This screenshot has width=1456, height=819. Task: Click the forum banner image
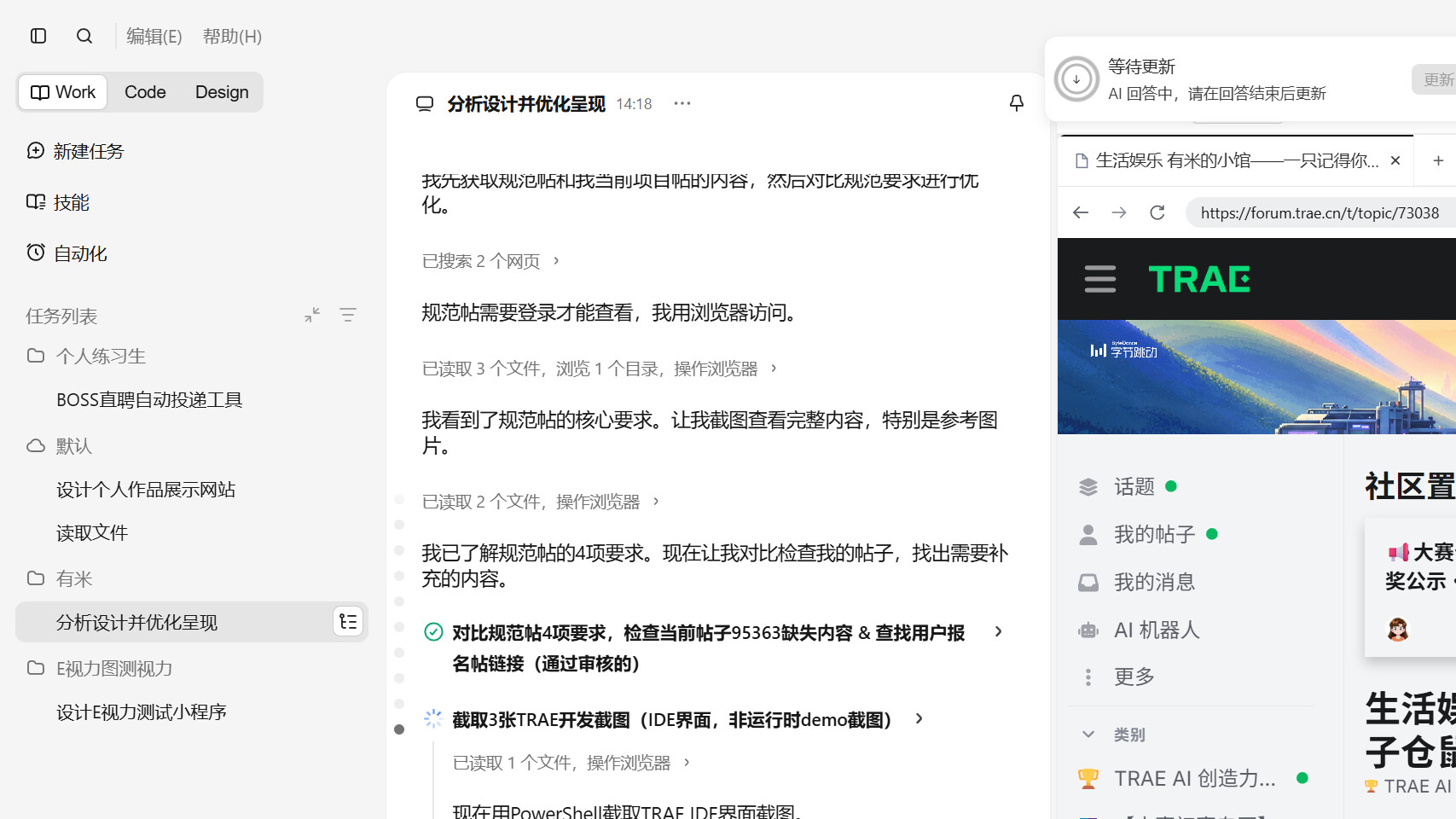1256,377
